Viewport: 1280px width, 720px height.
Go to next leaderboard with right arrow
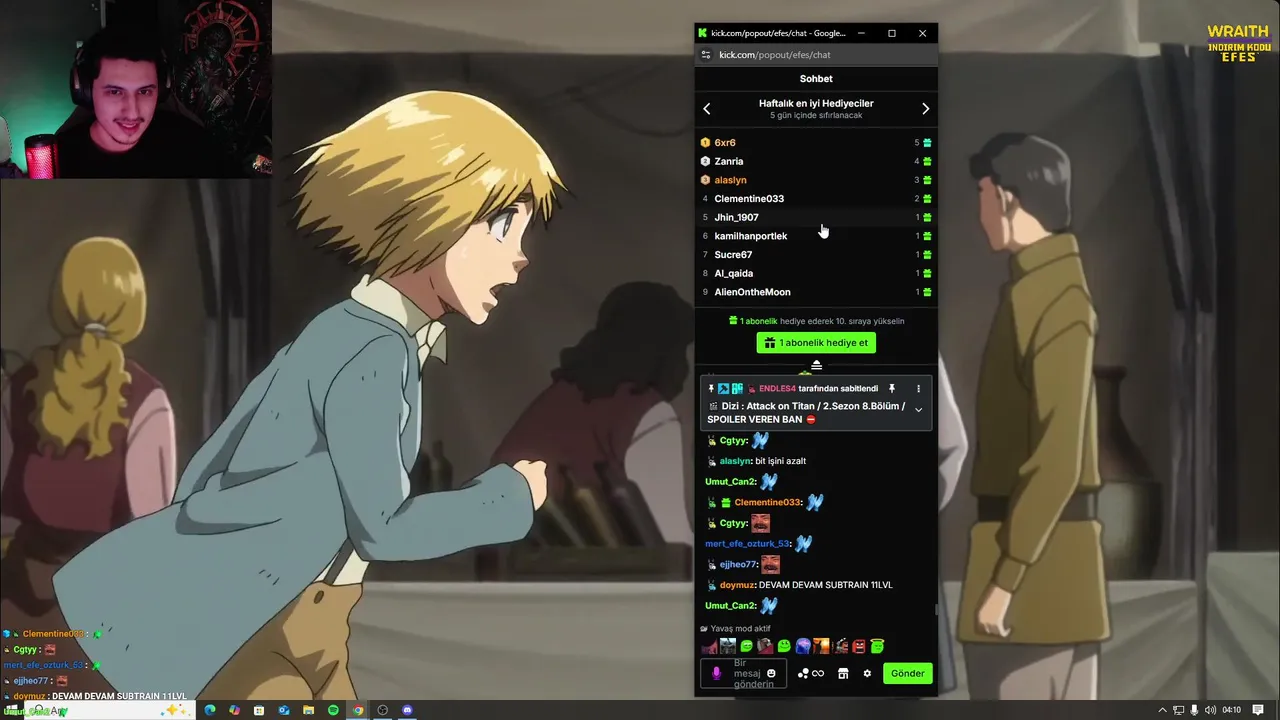click(925, 109)
